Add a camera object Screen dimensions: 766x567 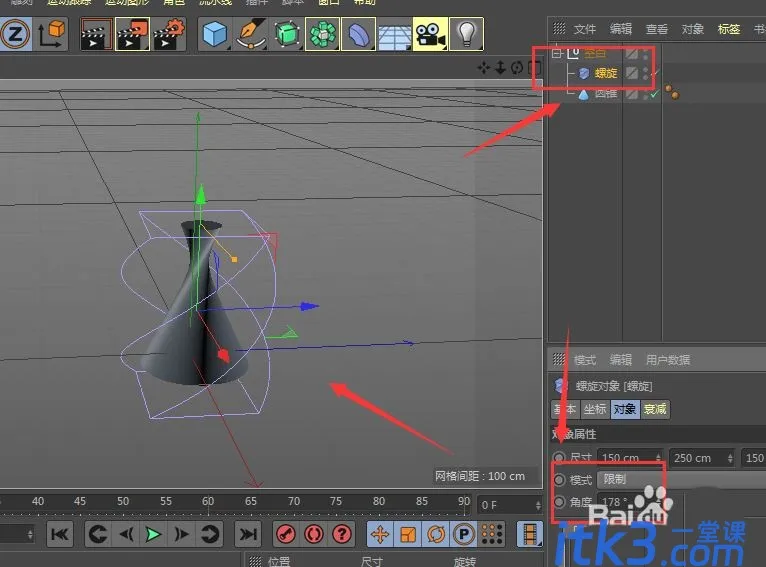430,34
